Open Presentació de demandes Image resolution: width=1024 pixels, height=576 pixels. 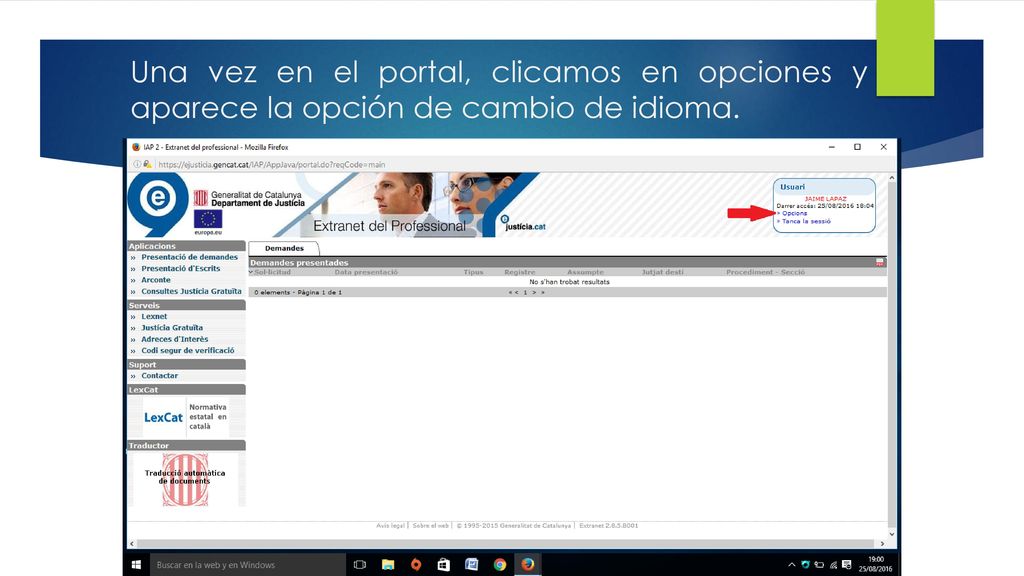189,257
